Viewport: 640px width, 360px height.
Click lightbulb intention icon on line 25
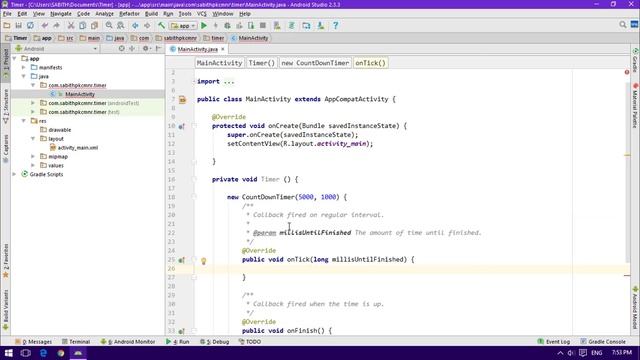coord(204,260)
